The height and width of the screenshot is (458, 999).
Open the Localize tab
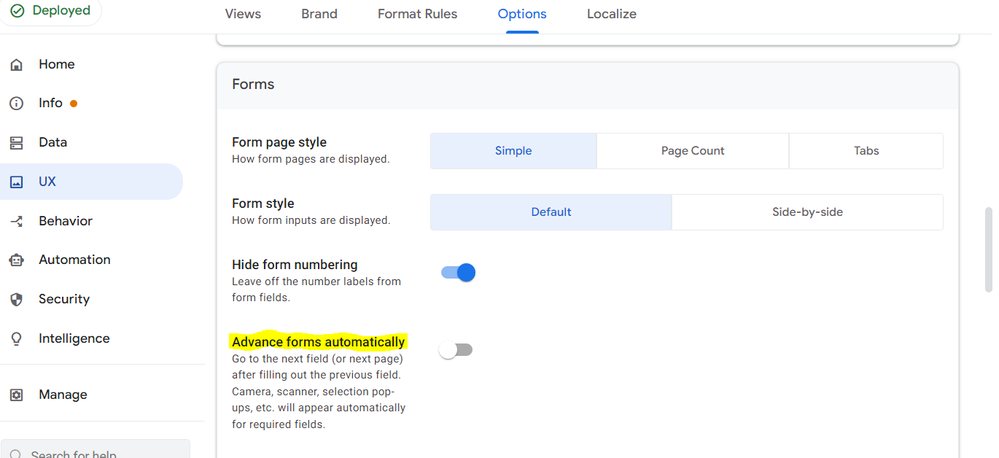(x=612, y=14)
